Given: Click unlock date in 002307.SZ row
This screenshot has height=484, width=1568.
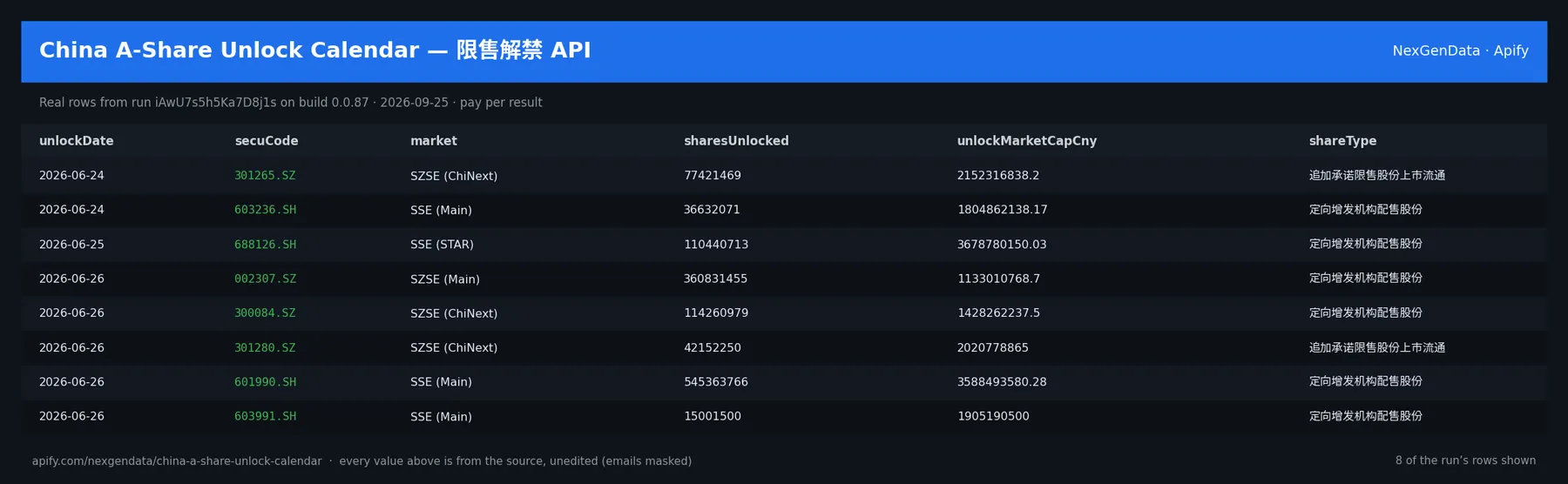Looking at the screenshot, I should [71, 279].
